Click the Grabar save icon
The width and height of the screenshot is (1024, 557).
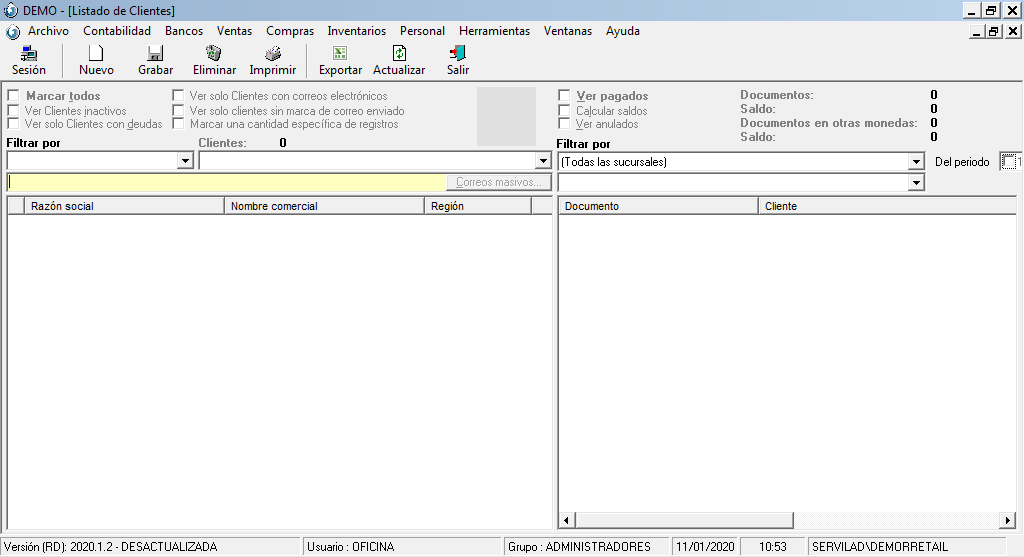point(155,55)
